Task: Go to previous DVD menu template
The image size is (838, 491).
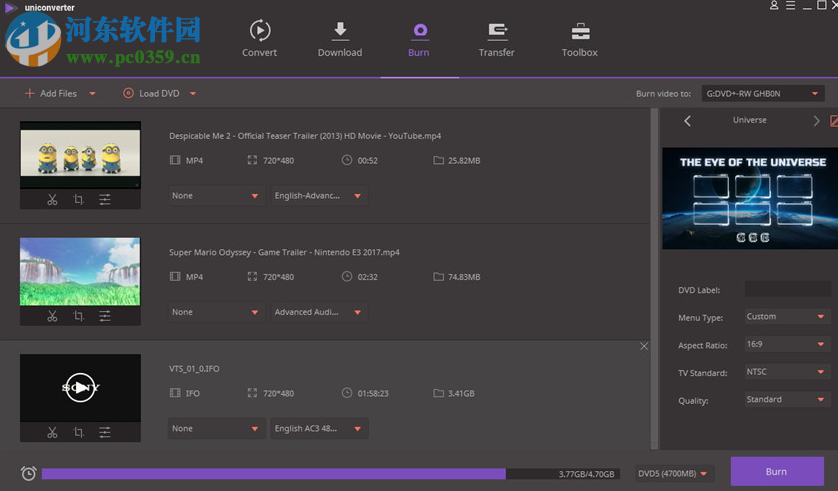Action: click(x=688, y=121)
